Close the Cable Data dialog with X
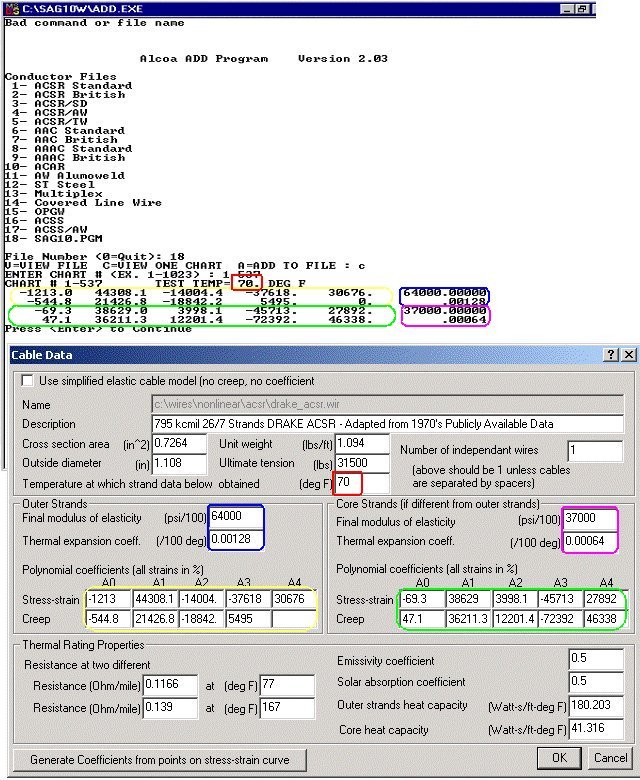640x780 pixels. point(629,354)
